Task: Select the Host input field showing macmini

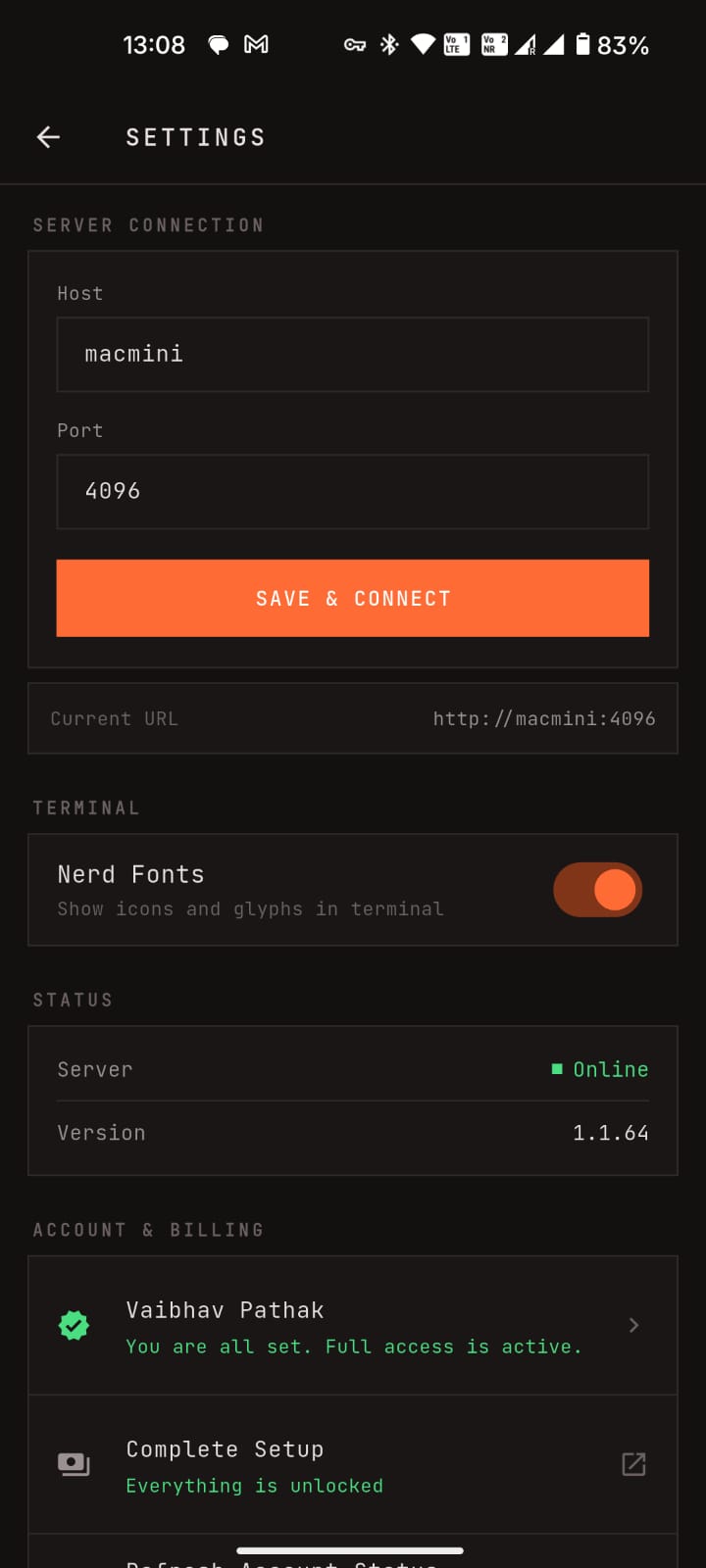Action: point(353,354)
